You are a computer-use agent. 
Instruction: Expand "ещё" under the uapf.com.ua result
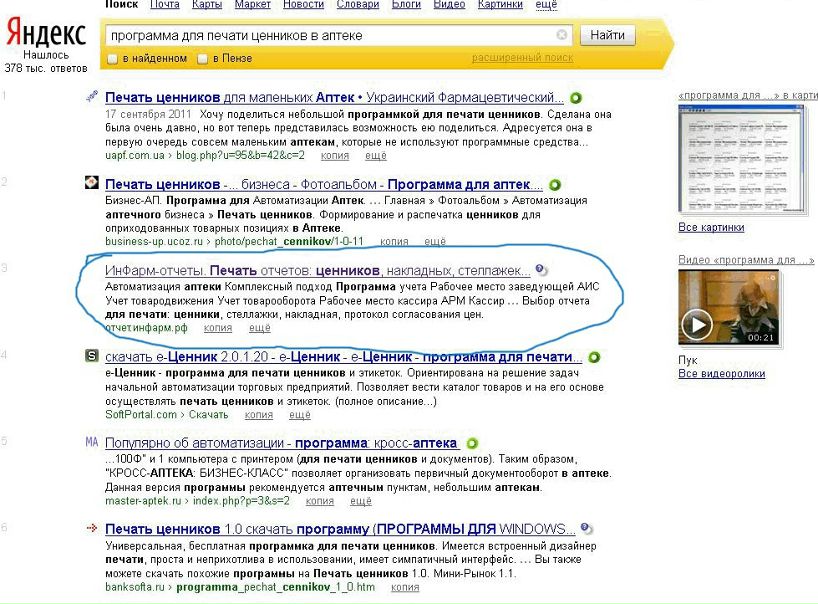coord(376,156)
